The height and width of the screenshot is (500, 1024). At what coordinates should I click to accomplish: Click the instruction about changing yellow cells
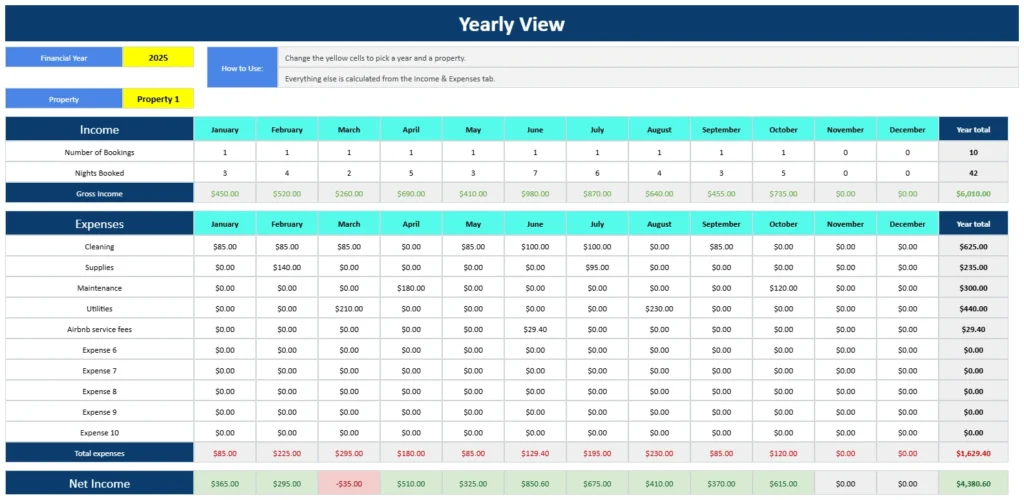click(x=648, y=57)
